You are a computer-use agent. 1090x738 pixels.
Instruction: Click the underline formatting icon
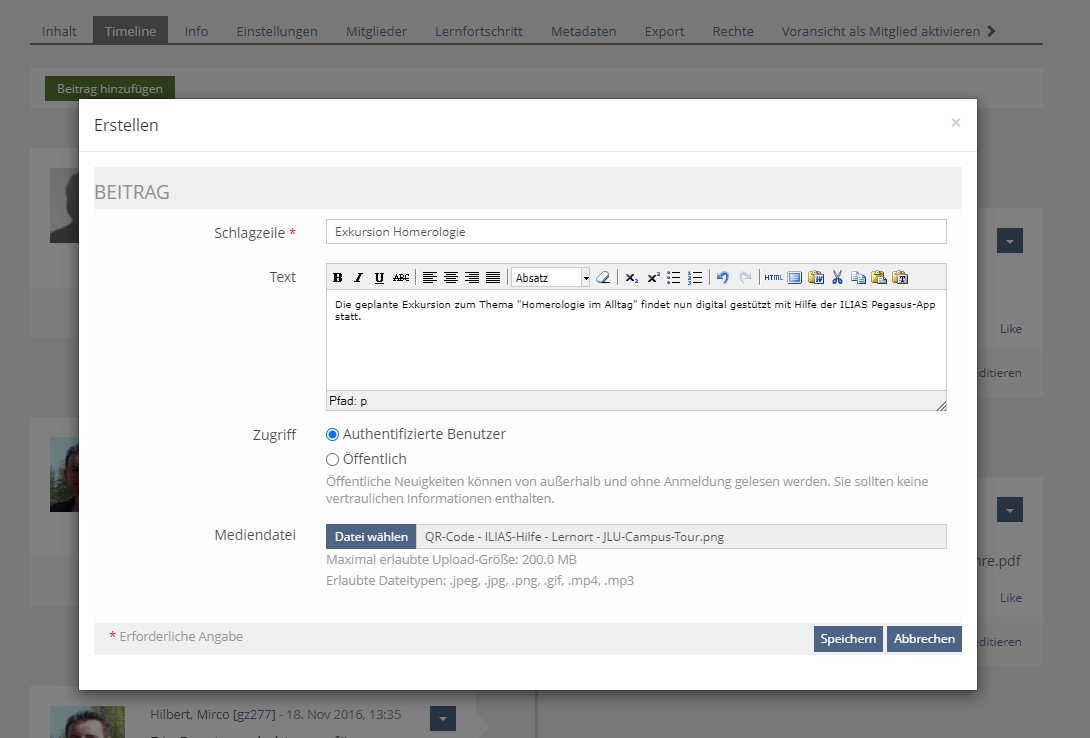coord(379,278)
